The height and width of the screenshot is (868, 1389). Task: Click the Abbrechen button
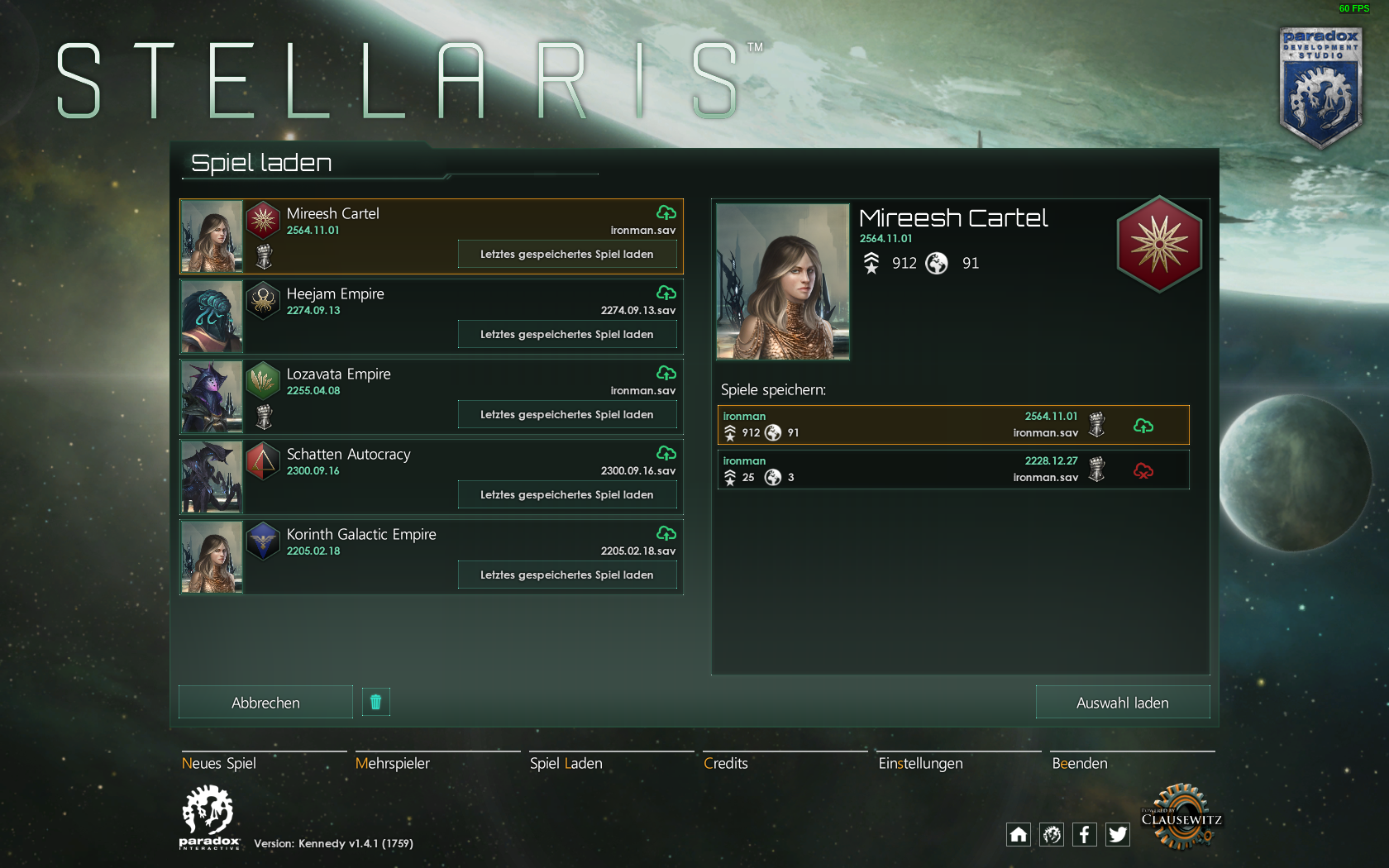[265, 702]
